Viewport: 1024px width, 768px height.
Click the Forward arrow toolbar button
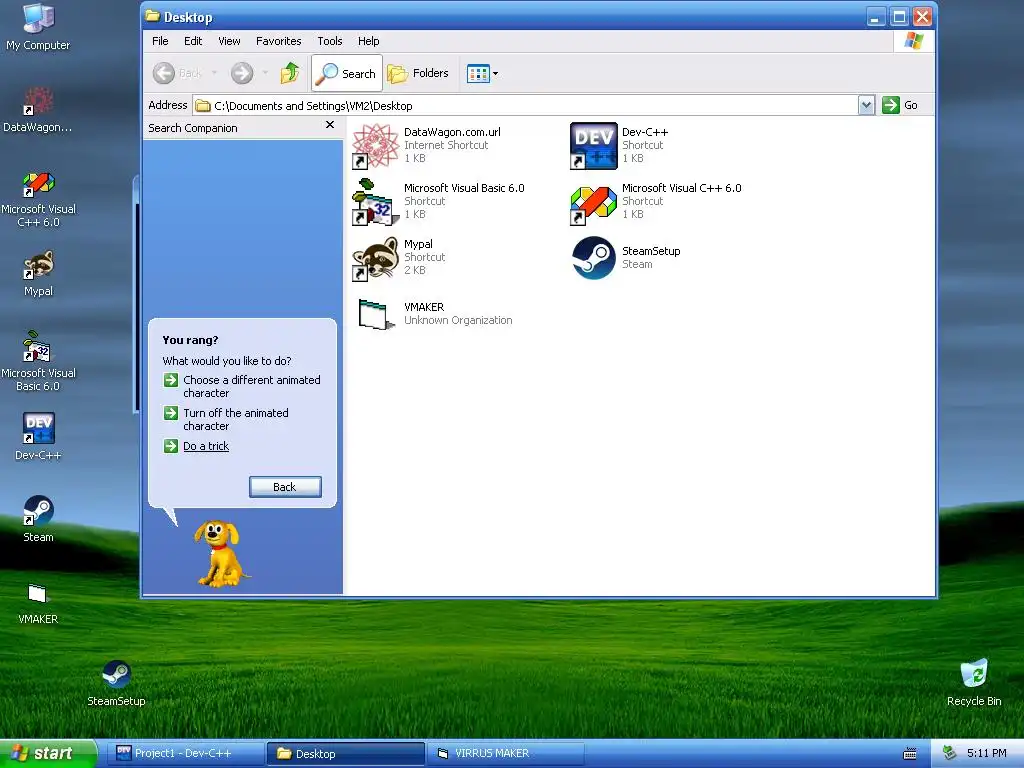(x=242, y=73)
